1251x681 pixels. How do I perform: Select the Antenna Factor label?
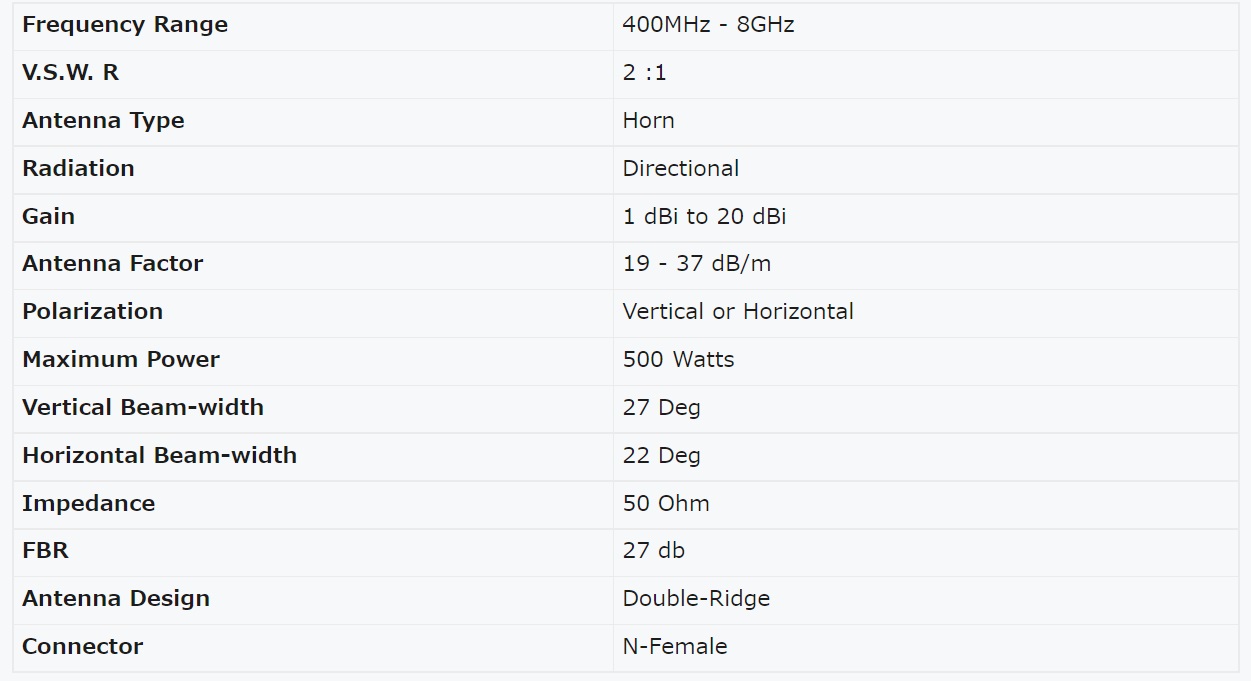tap(112, 264)
